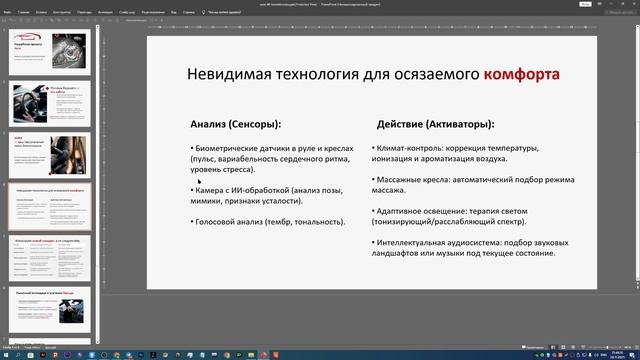Switch to Slide Sorter view in status bar

tap(563, 347)
